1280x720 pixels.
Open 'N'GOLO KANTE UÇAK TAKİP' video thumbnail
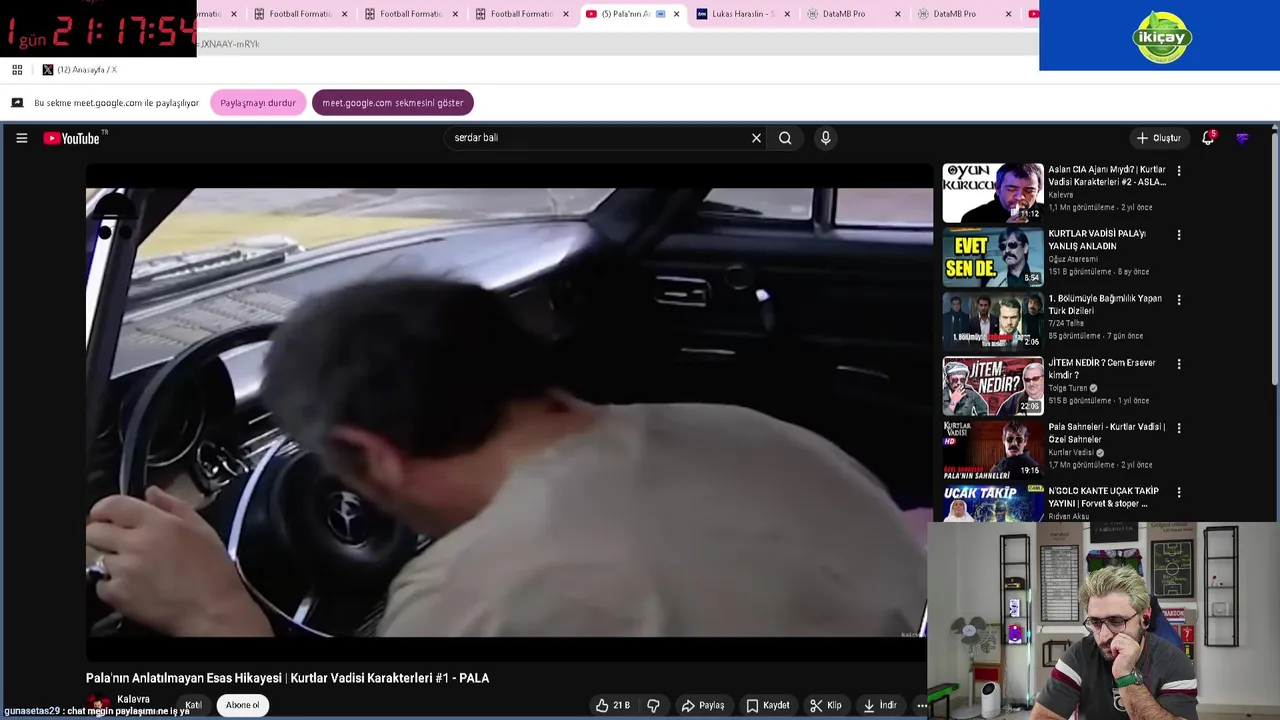992,503
